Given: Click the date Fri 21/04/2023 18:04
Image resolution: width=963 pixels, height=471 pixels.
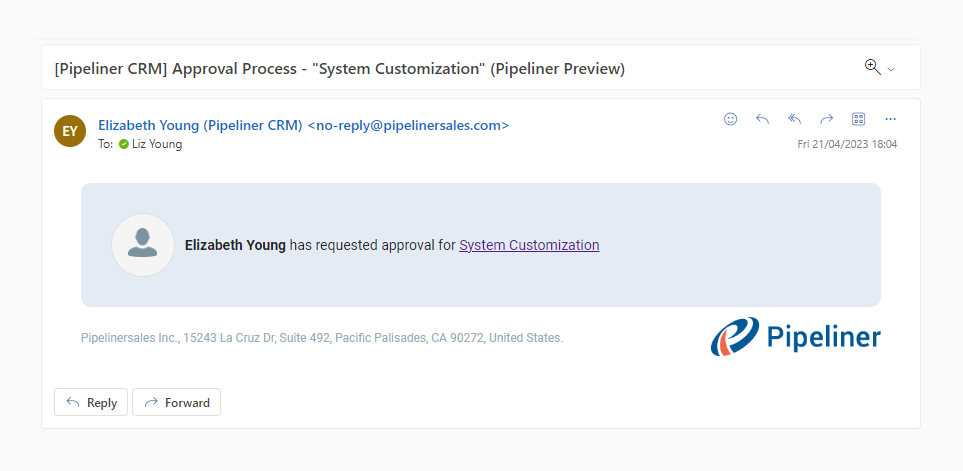Looking at the screenshot, I should coord(846,144).
